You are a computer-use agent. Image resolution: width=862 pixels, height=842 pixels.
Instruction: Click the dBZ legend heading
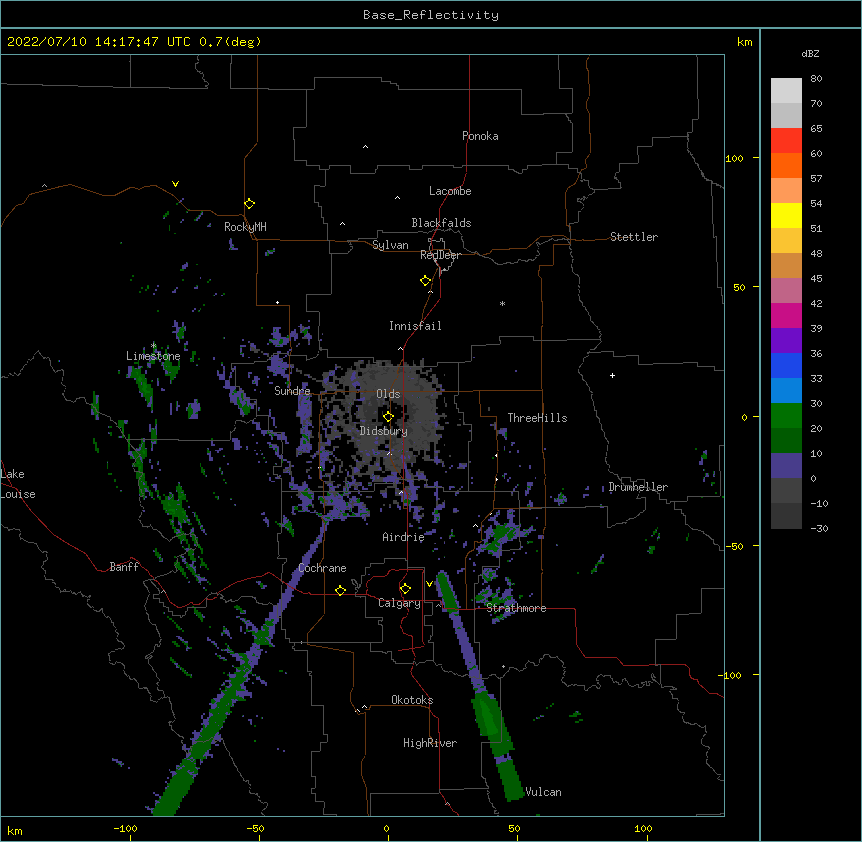tap(810, 53)
